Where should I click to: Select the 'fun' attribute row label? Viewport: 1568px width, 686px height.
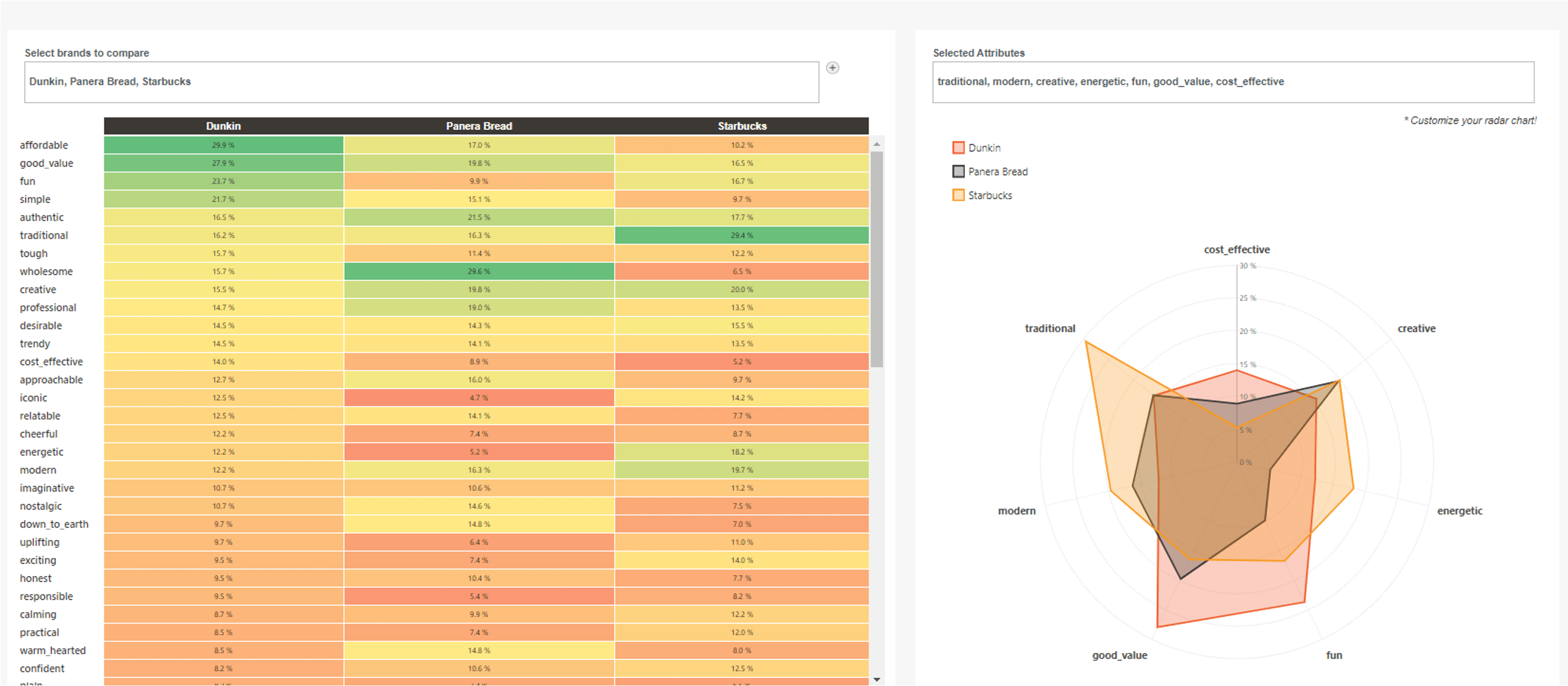click(x=27, y=181)
